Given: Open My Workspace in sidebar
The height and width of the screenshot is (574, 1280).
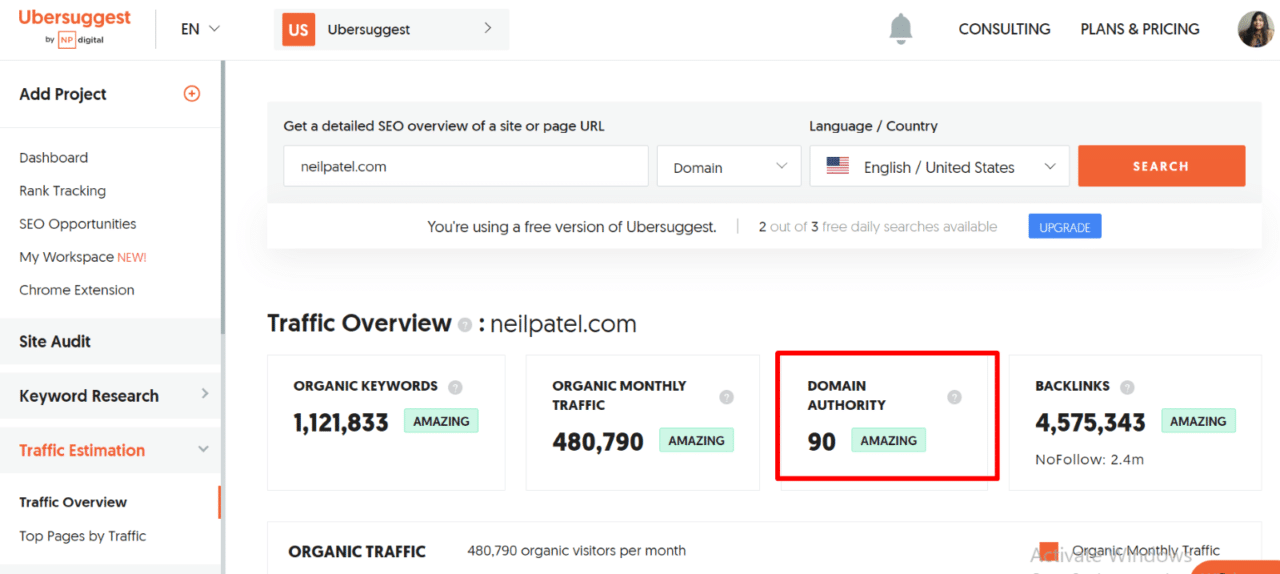Looking at the screenshot, I should [x=83, y=257].
